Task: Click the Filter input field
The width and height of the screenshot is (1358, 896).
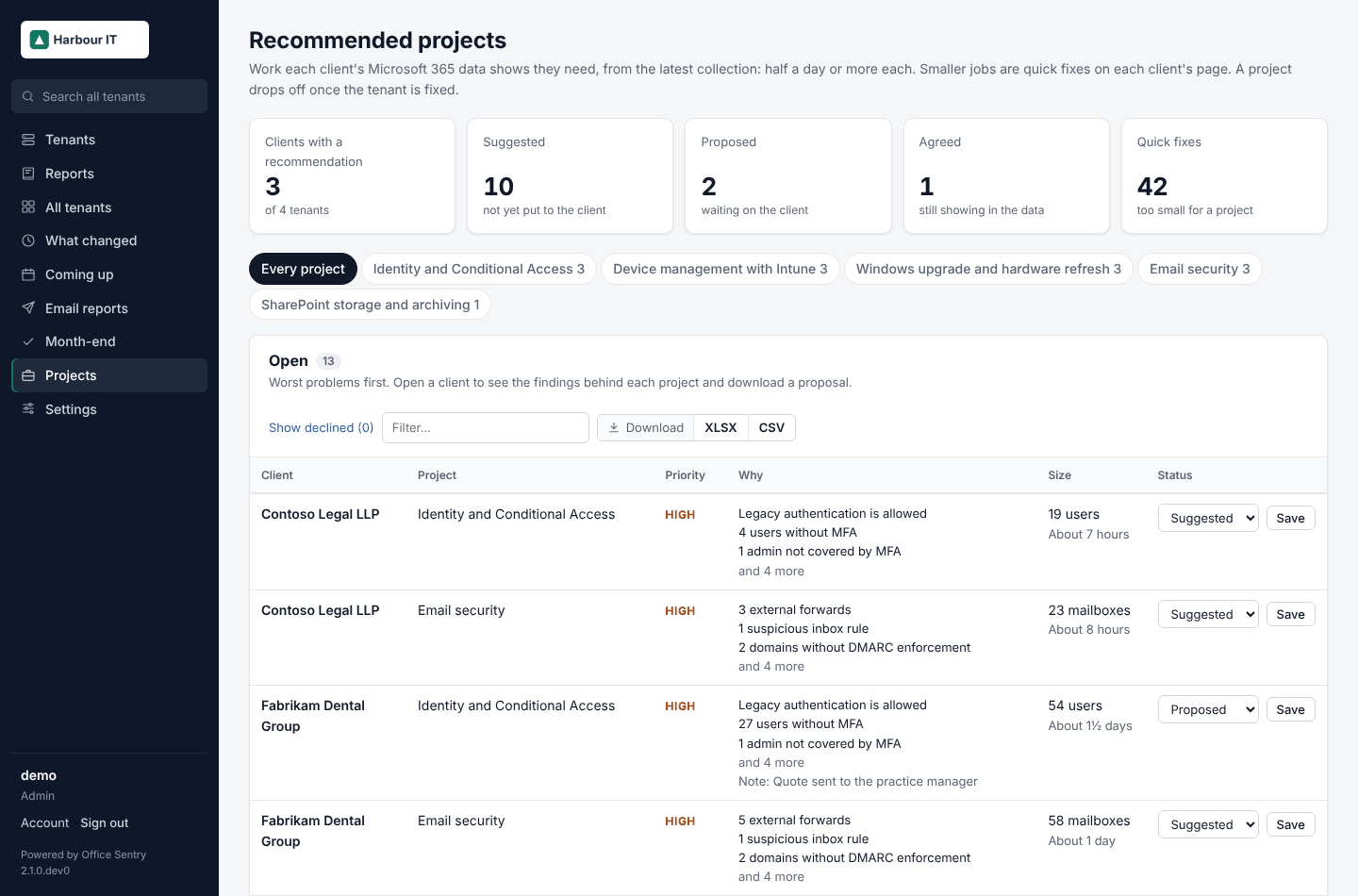Action: click(486, 427)
